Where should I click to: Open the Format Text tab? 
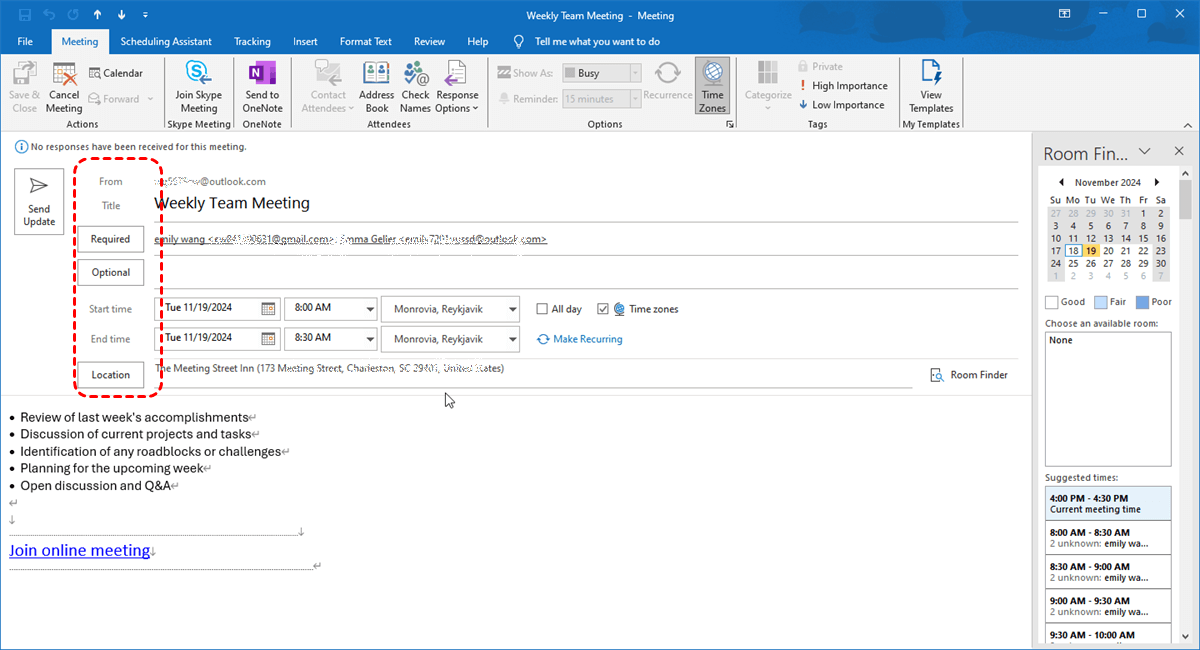365,42
